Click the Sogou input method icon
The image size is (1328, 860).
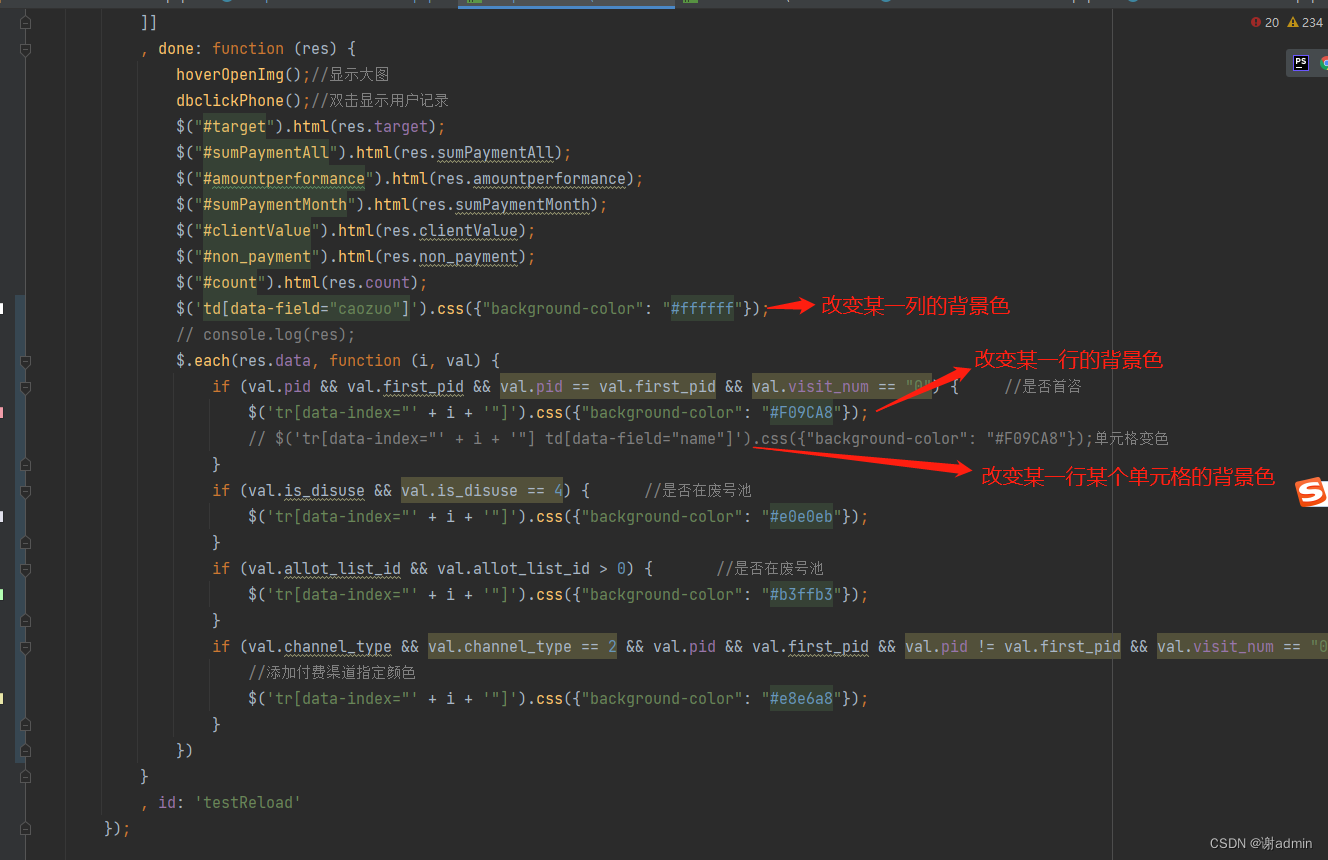(x=1312, y=493)
